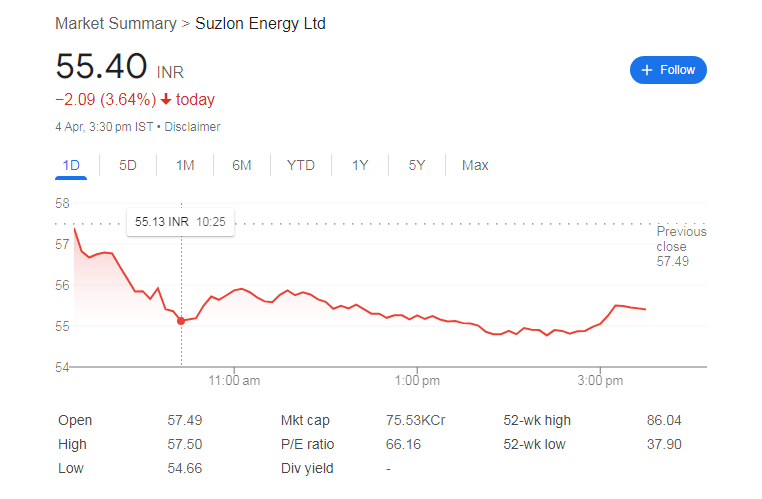Image resolution: width=762 pixels, height=499 pixels.
Task: Click the P/E ratio value 66.16
Action: (403, 444)
